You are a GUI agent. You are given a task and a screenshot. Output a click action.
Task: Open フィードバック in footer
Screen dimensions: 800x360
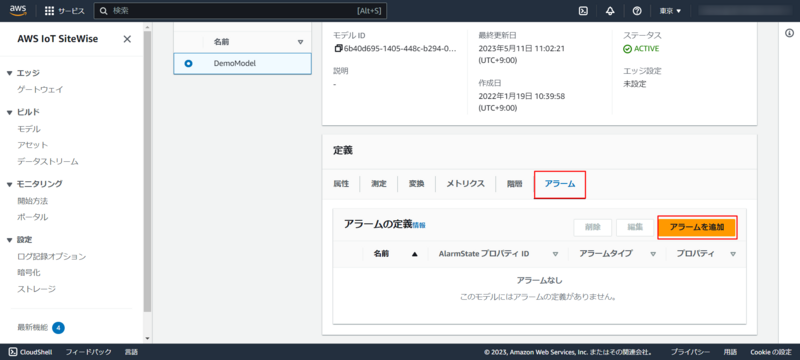coord(88,352)
